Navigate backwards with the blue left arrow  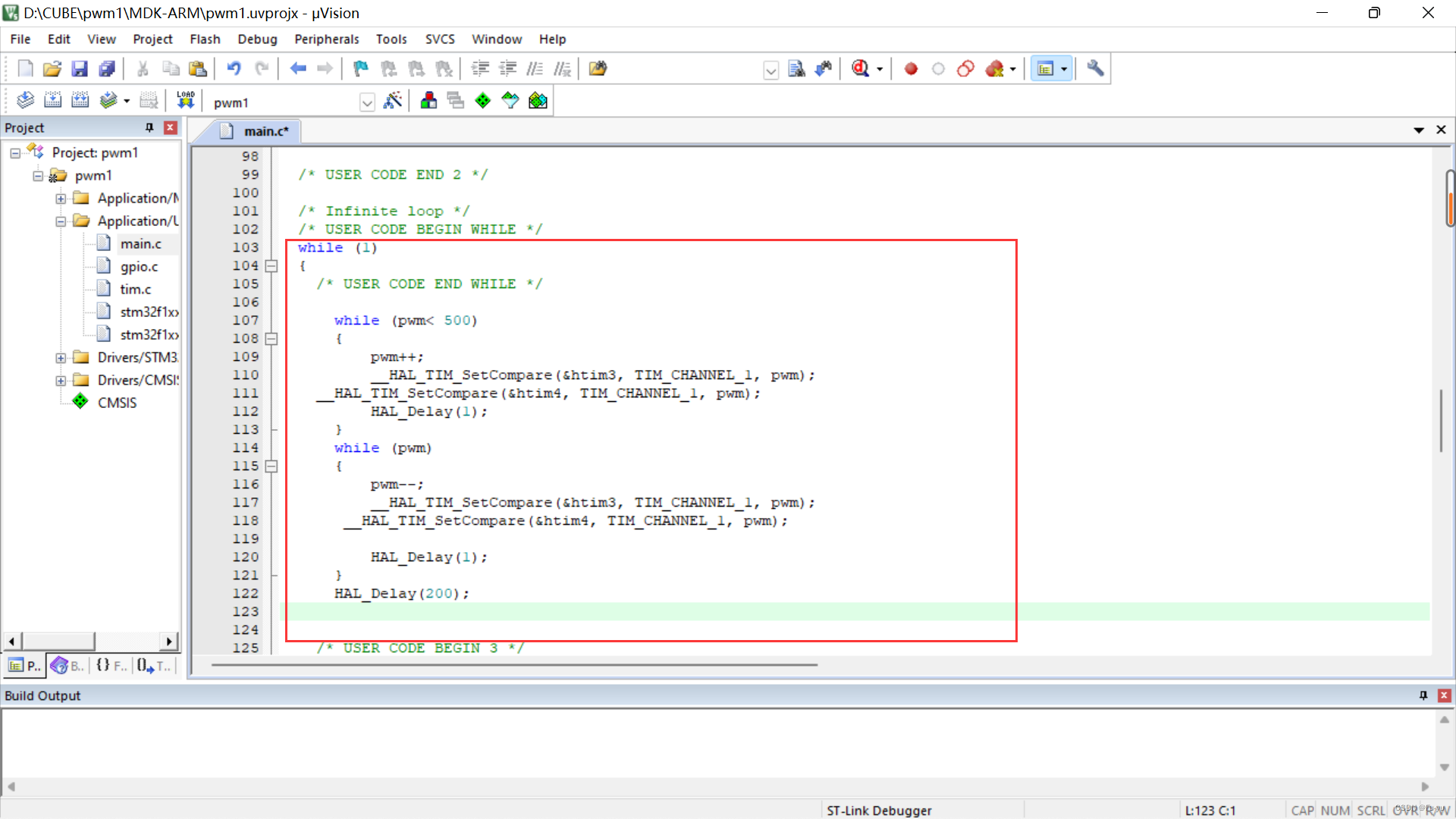(x=298, y=69)
